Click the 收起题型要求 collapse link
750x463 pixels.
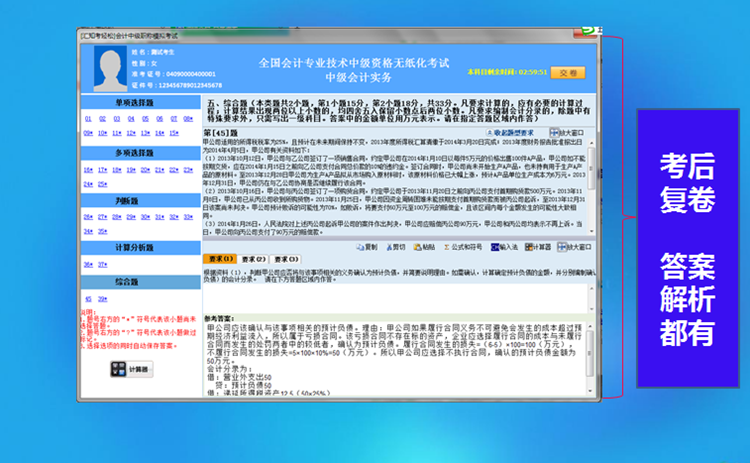[x=510, y=132]
